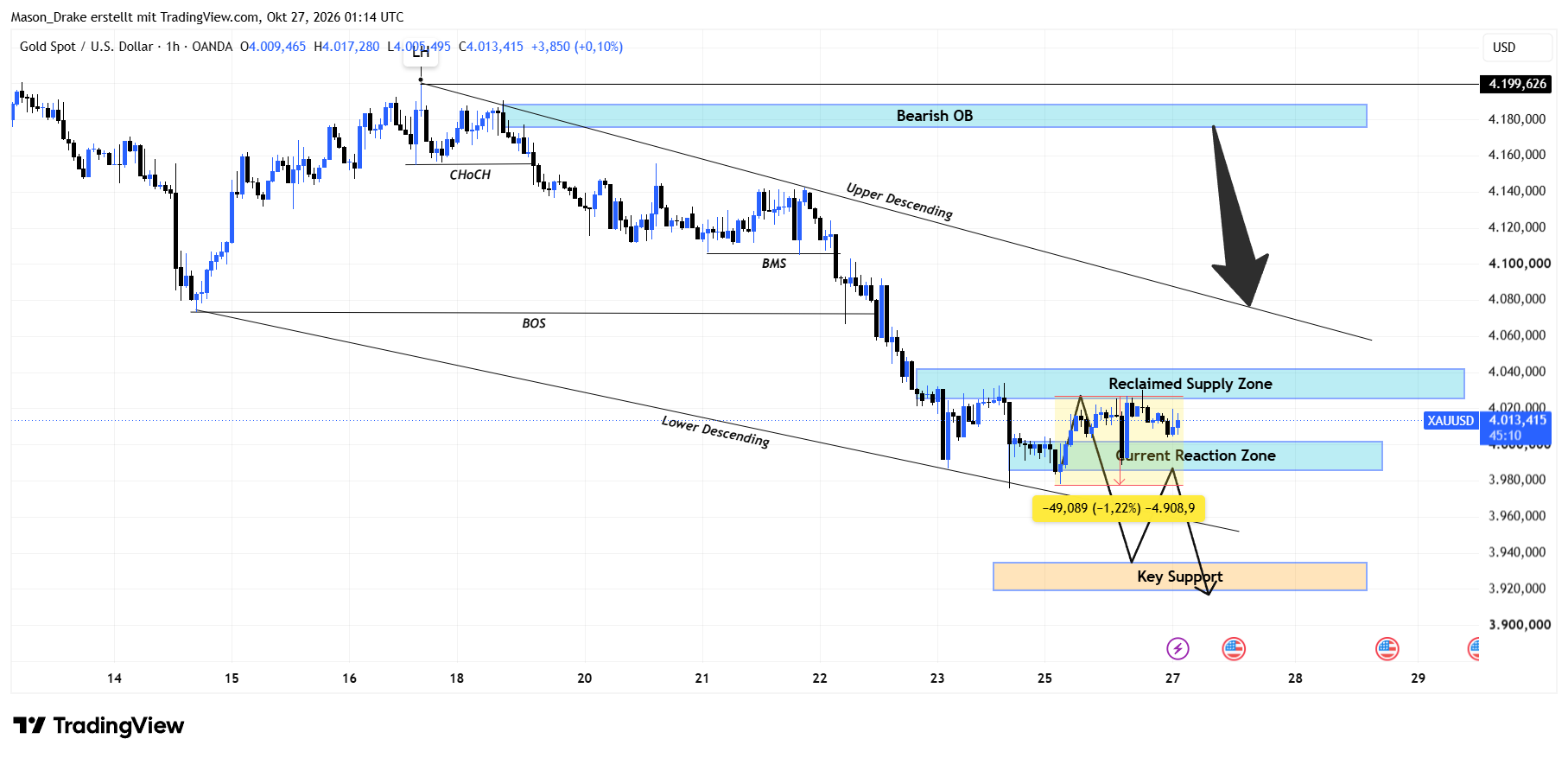This screenshot has width=1568, height=758.
Task: Click date 28 on time axis
Action: [1295, 678]
